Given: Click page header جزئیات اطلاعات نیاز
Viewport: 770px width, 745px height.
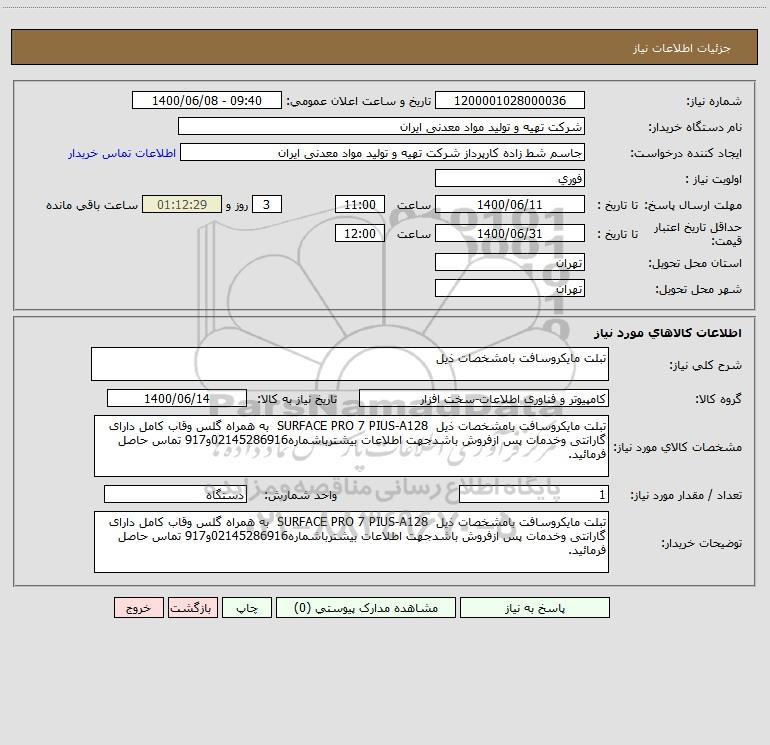Looking at the screenshot, I should pos(682,48).
